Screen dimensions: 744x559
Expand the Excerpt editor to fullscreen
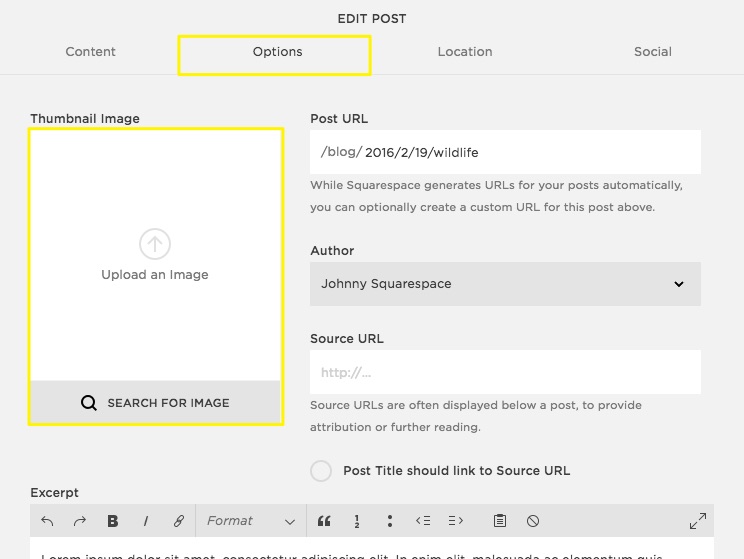coord(698,521)
